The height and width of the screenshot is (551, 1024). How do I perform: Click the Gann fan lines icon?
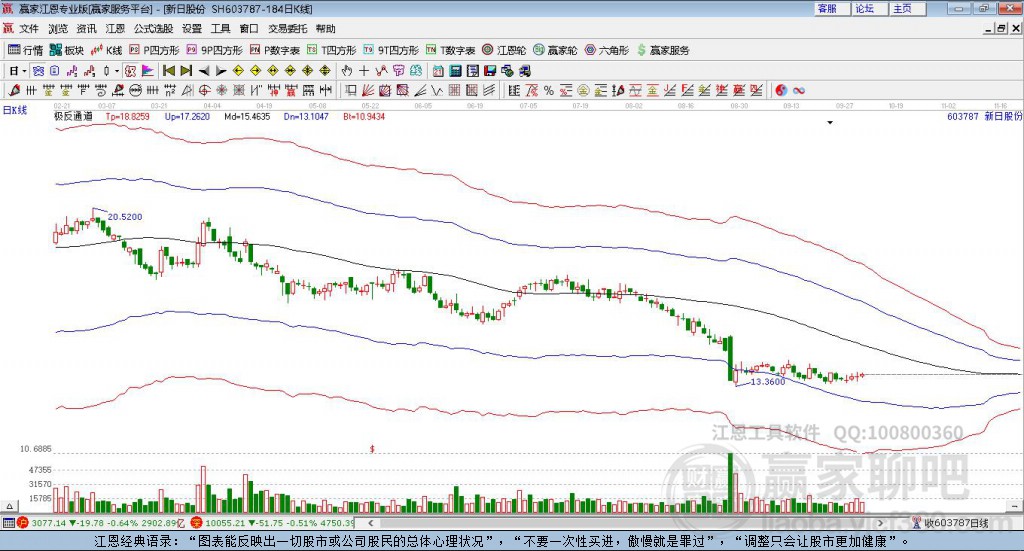tap(368, 91)
